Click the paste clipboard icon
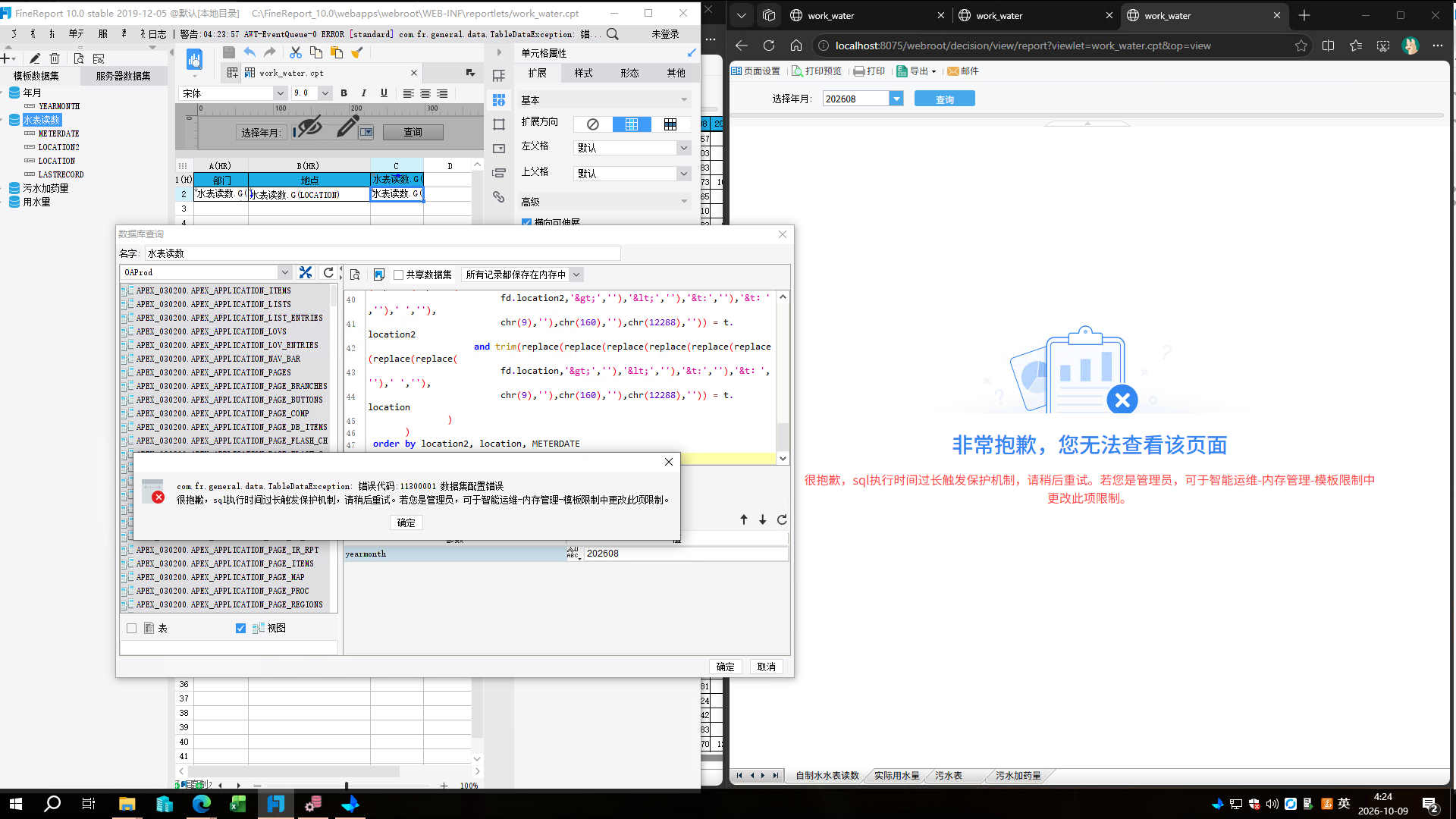The image size is (1456, 819). (337, 52)
